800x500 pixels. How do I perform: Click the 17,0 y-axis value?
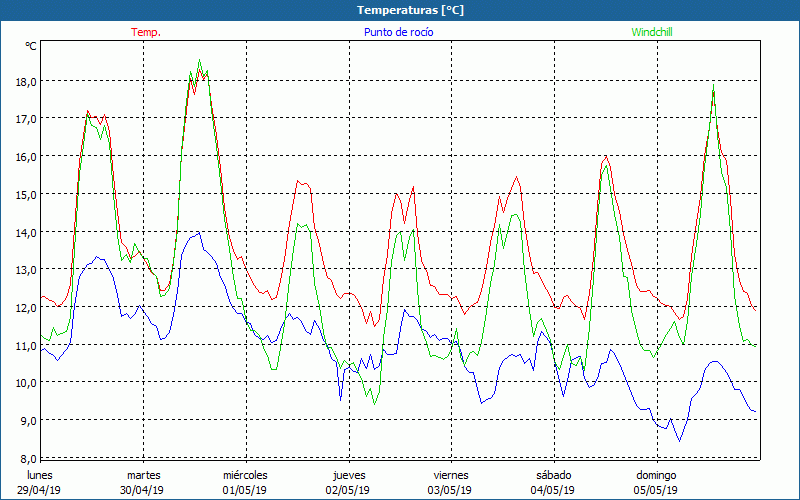click(26, 119)
